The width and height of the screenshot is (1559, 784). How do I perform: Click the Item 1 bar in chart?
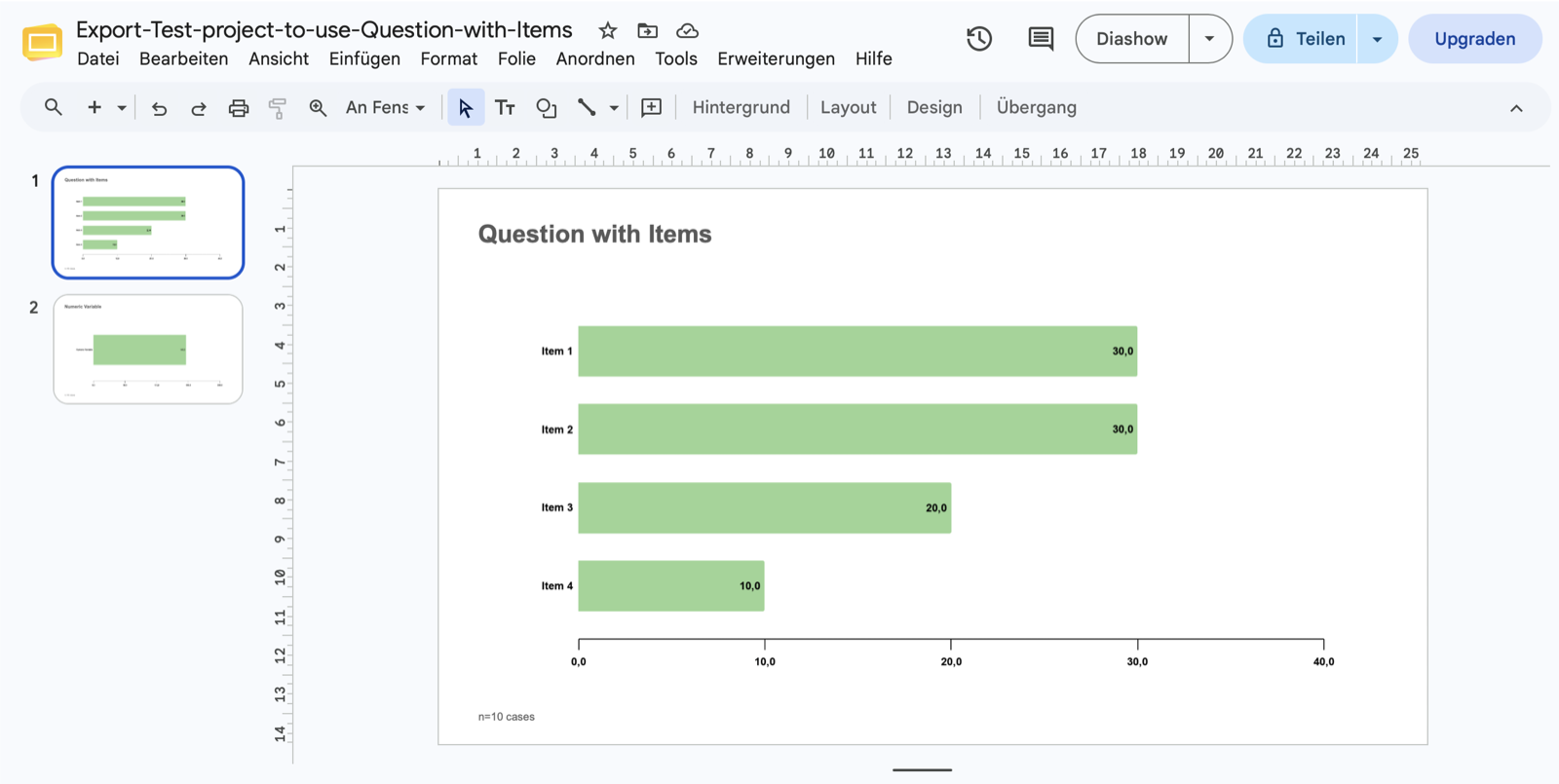point(857,351)
